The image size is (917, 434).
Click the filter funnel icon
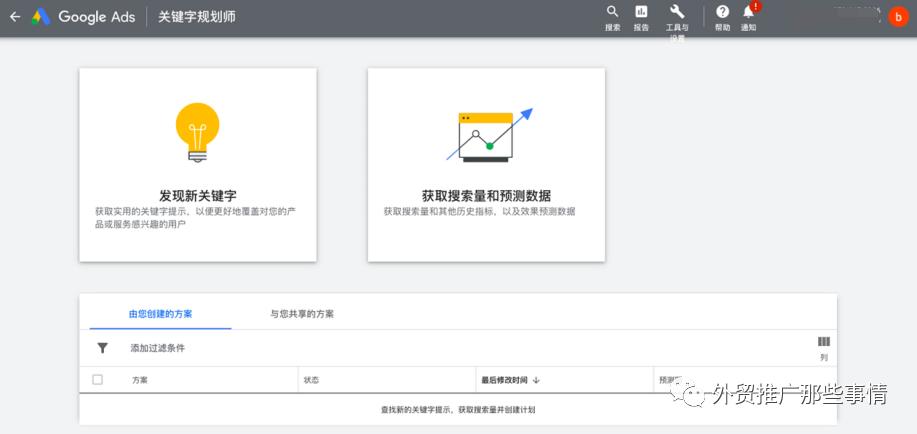point(102,348)
